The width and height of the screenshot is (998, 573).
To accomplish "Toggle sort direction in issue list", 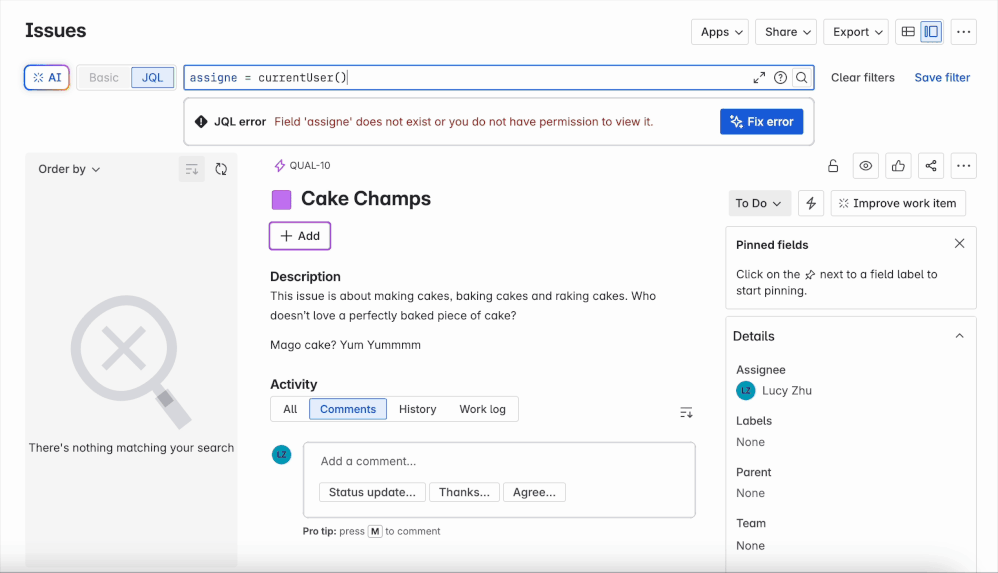I will [x=192, y=169].
